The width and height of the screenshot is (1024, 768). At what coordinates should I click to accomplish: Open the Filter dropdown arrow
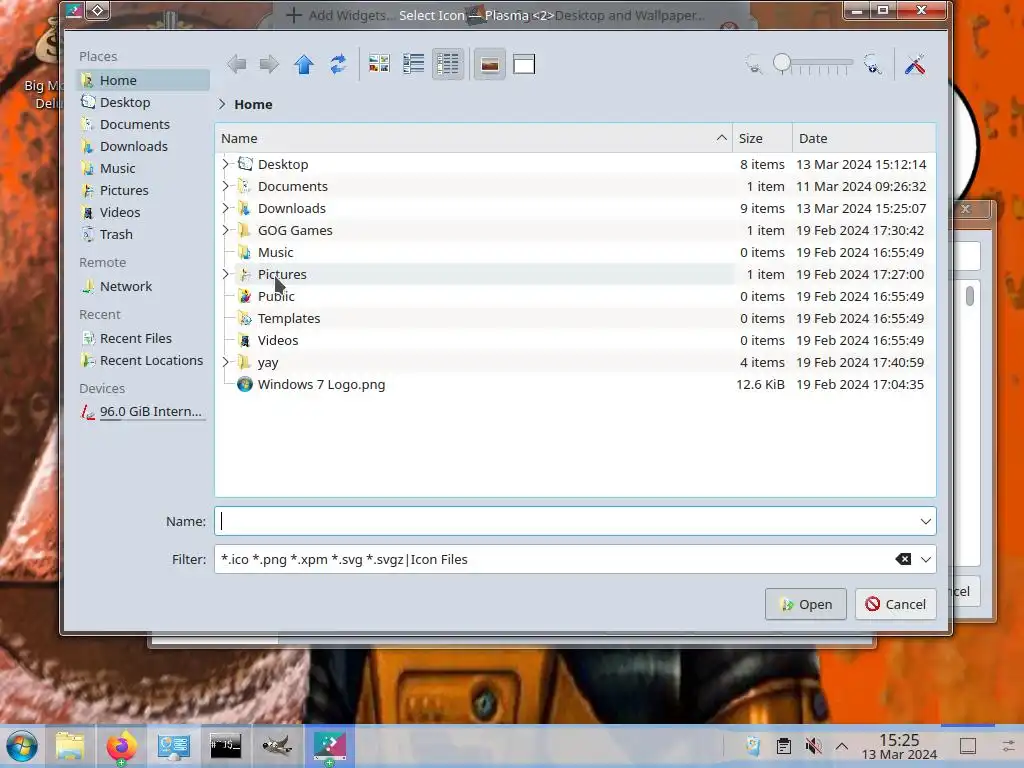coord(925,559)
